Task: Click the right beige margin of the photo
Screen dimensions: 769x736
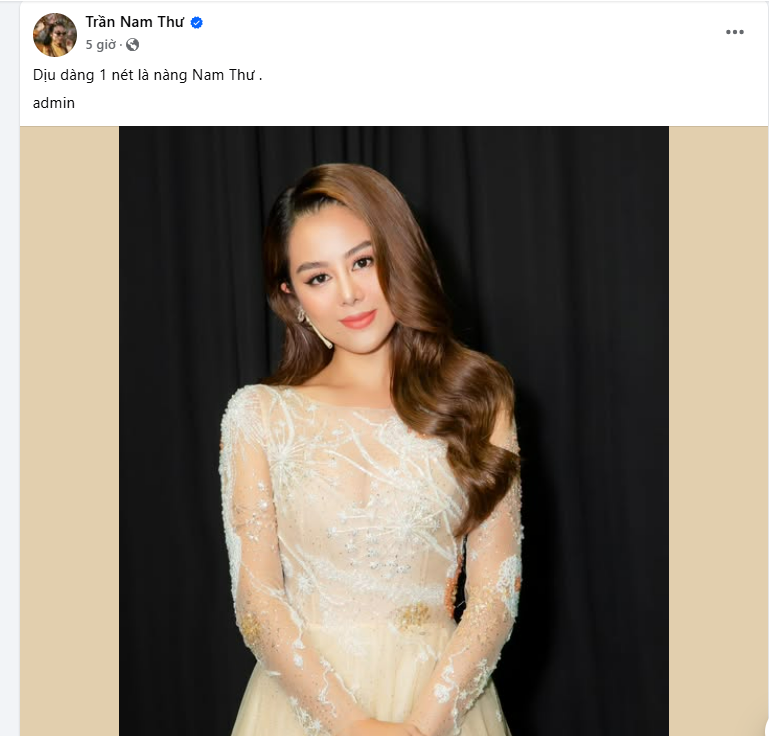Action: 718,430
